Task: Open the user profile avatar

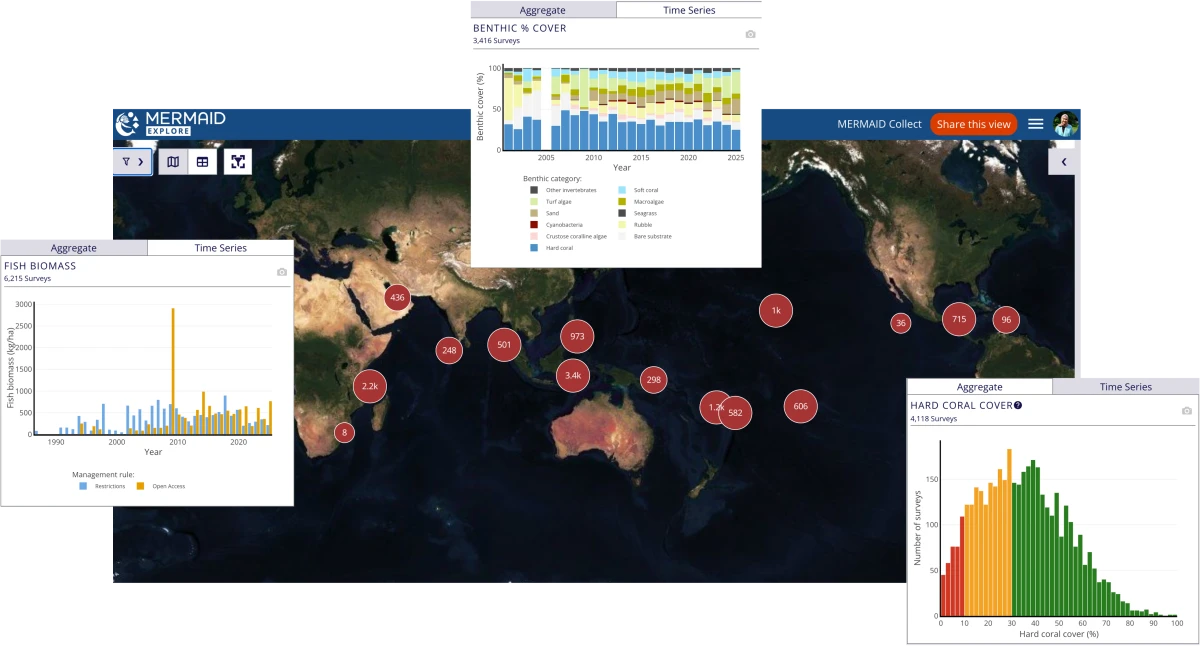Action: pyautogui.click(x=1066, y=124)
